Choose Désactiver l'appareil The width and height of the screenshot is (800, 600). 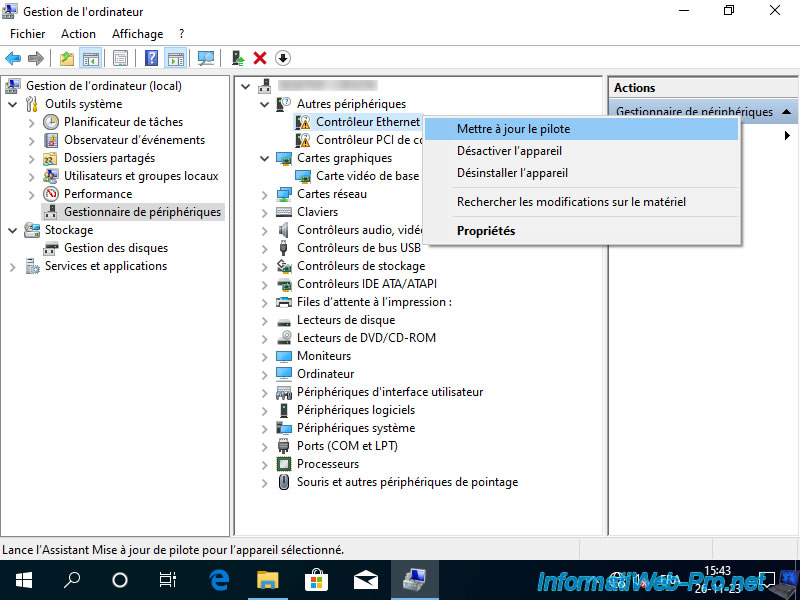582,151
